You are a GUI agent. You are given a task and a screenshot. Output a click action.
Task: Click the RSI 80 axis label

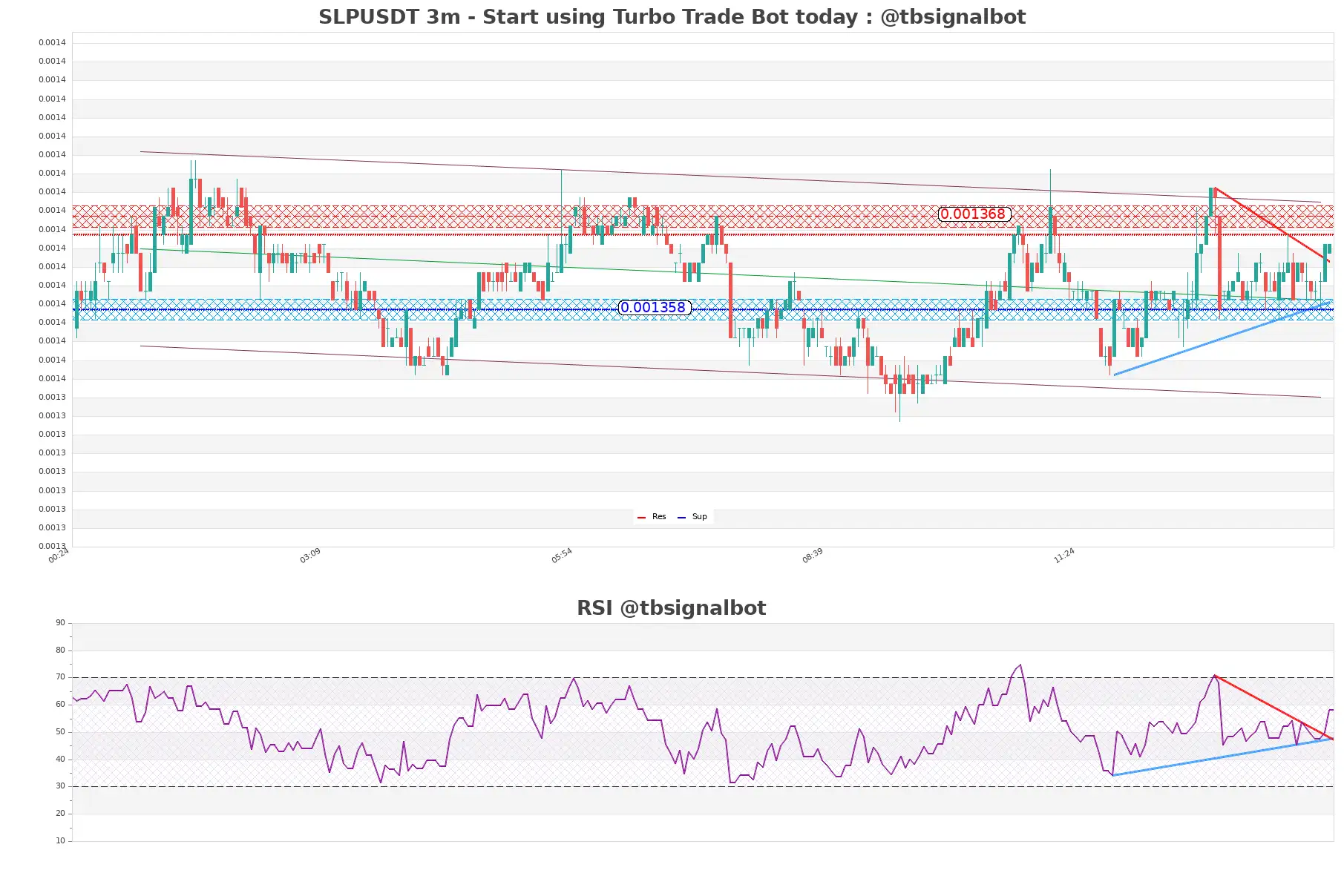tap(60, 650)
